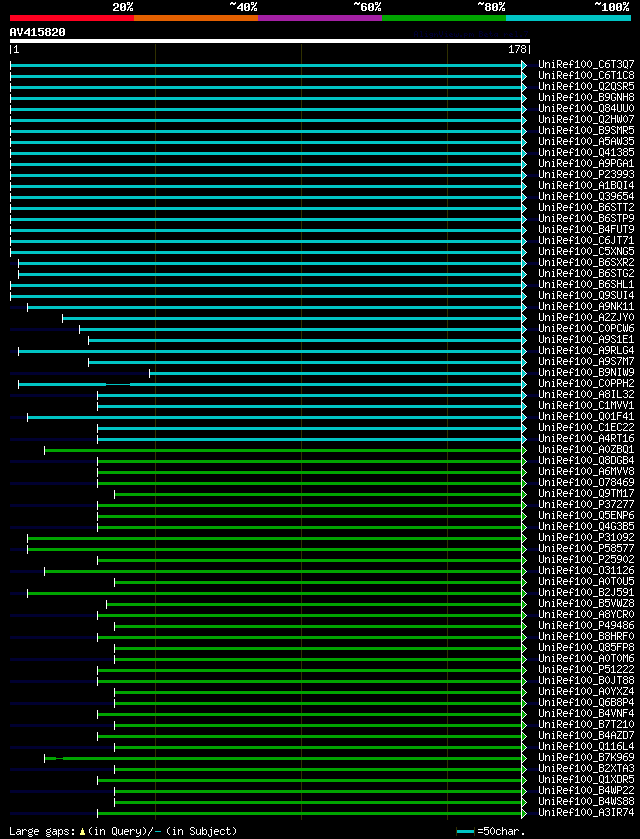Open hit UniRef100_Q2QSR5
The width and height of the screenshot is (640, 839).
click(586, 87)
